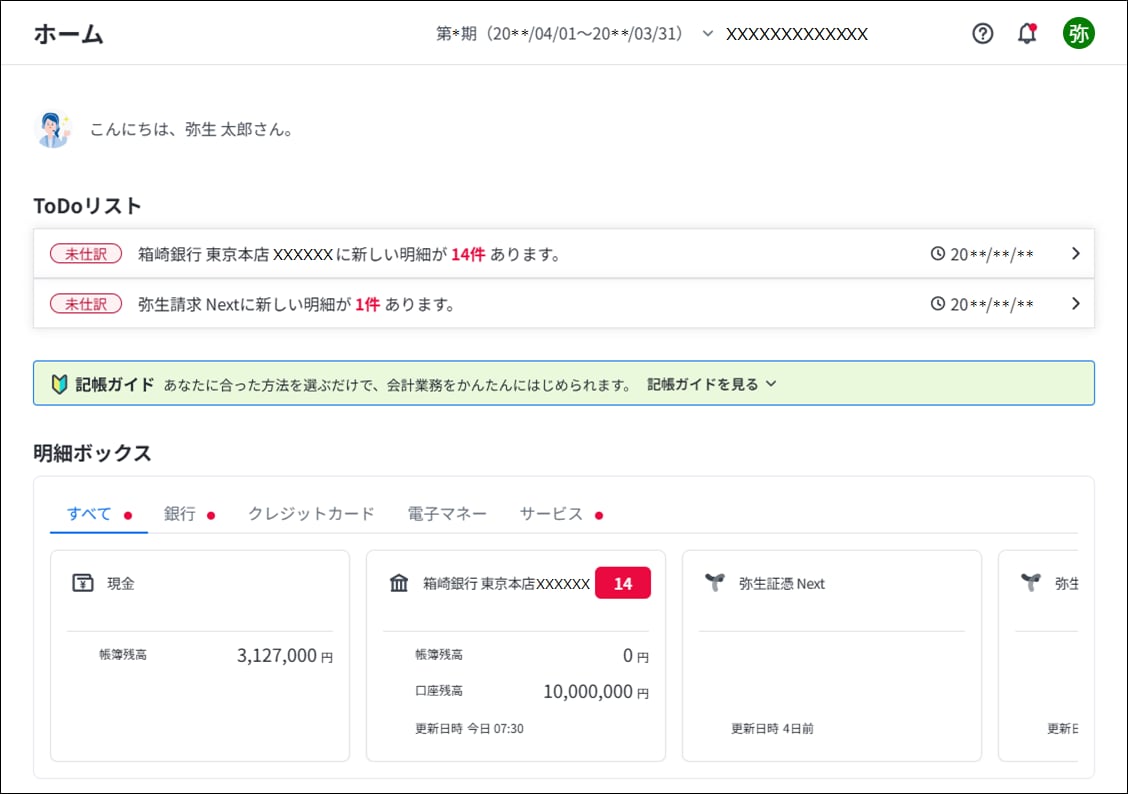Click the 明細ボックス heading

(92, 452)
